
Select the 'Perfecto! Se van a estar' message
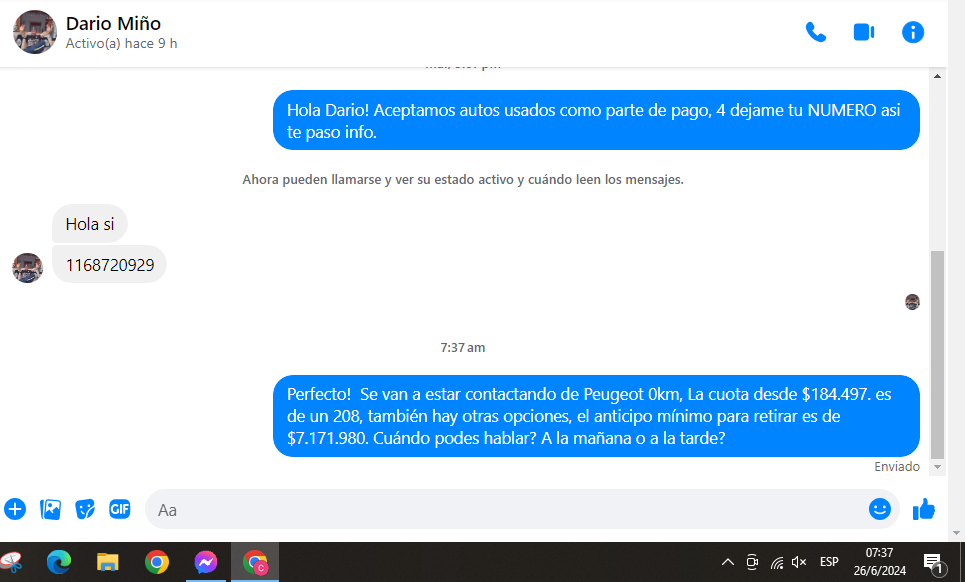tap(596, 416)
